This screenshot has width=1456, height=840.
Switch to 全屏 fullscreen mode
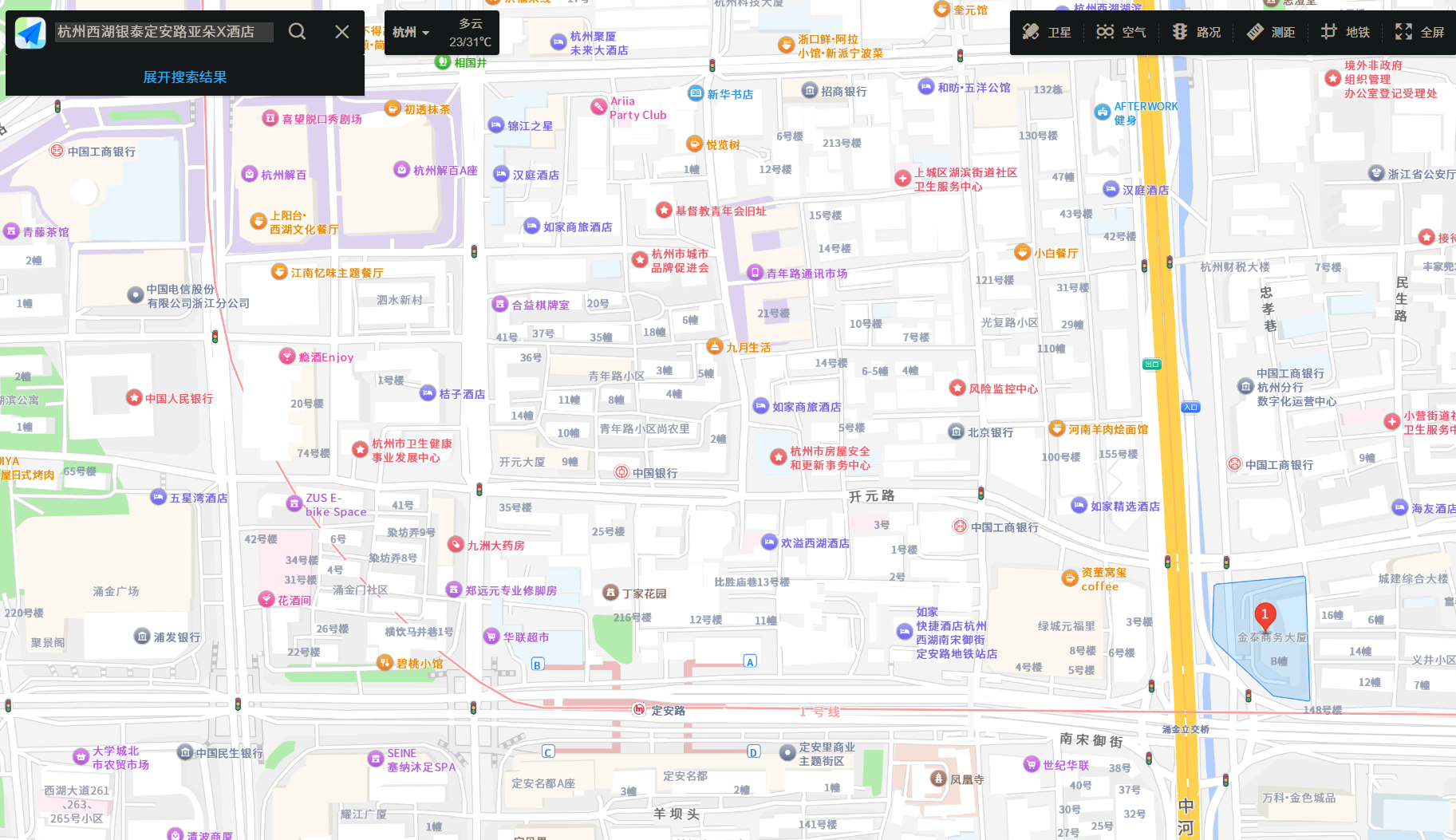1420,32
